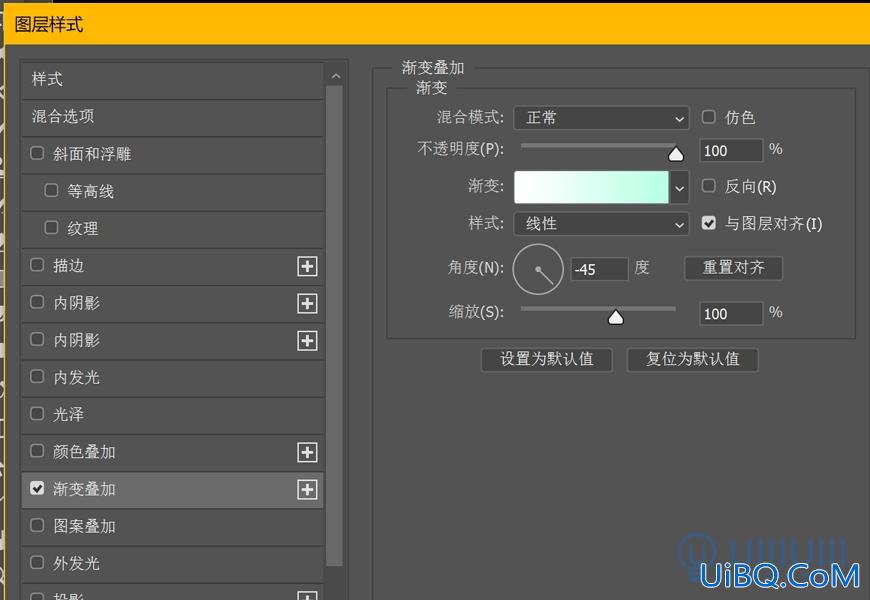
Task: Click the plus icon beside 颜色叠加
Action: pyautogui.click(x=307, y=452)
